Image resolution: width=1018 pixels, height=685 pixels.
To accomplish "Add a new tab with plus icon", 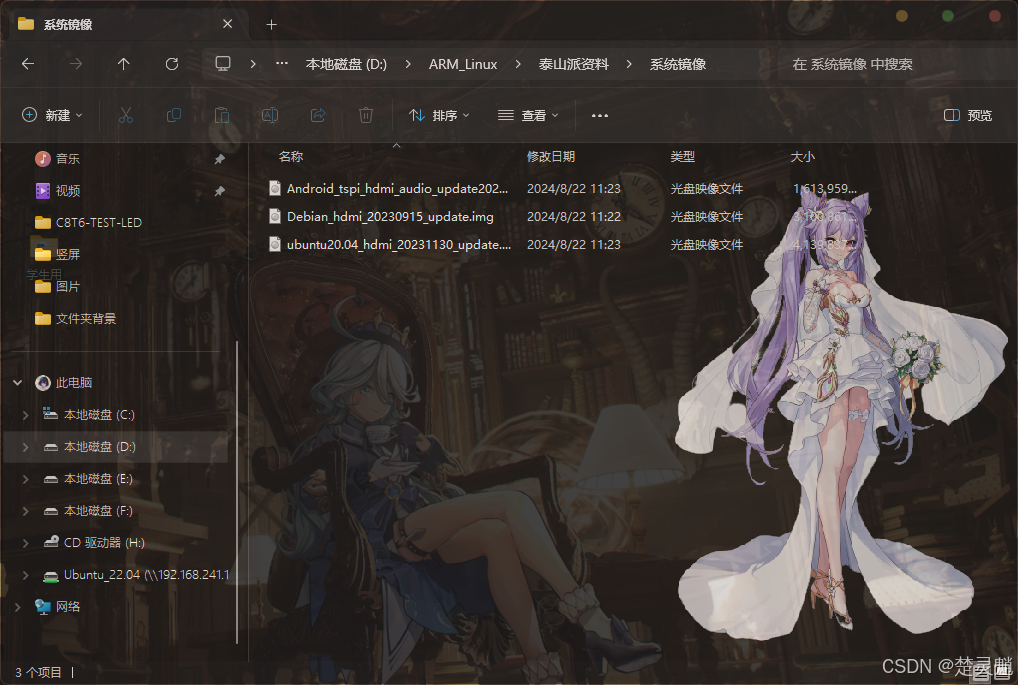I will pos(271,25).
